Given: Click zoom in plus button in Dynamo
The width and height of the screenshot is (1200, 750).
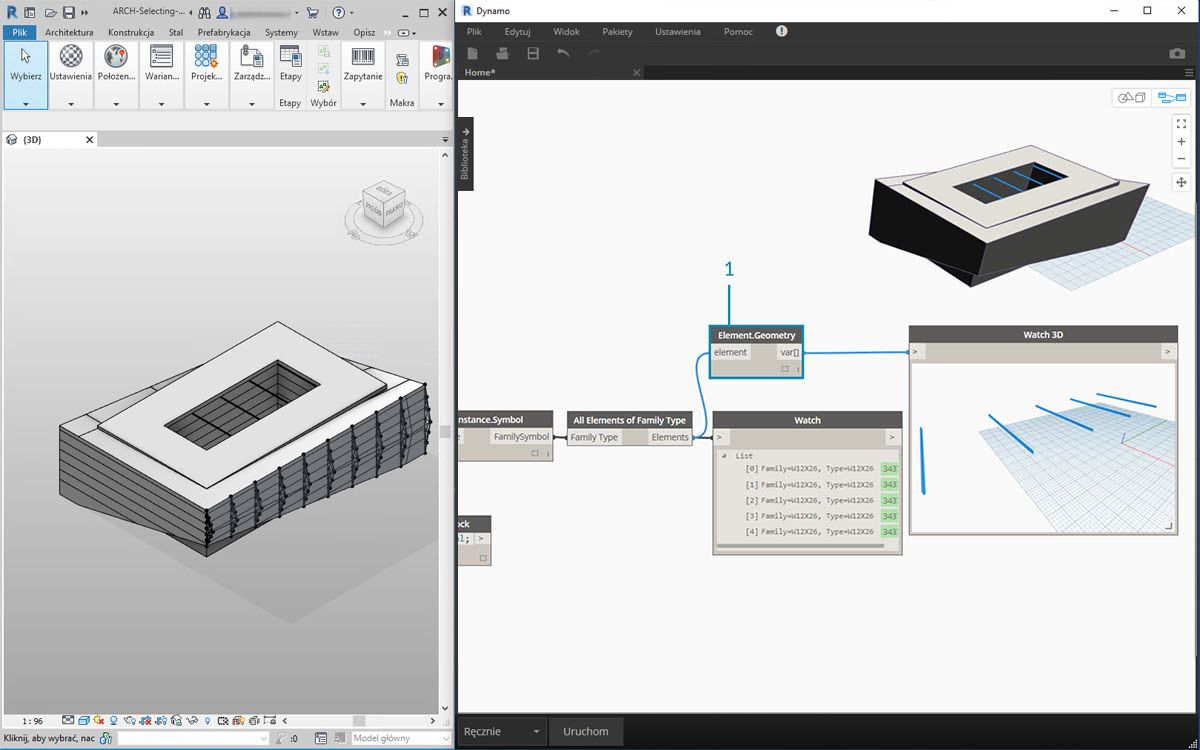Looking at the screenshot, I should point(1181,141).
